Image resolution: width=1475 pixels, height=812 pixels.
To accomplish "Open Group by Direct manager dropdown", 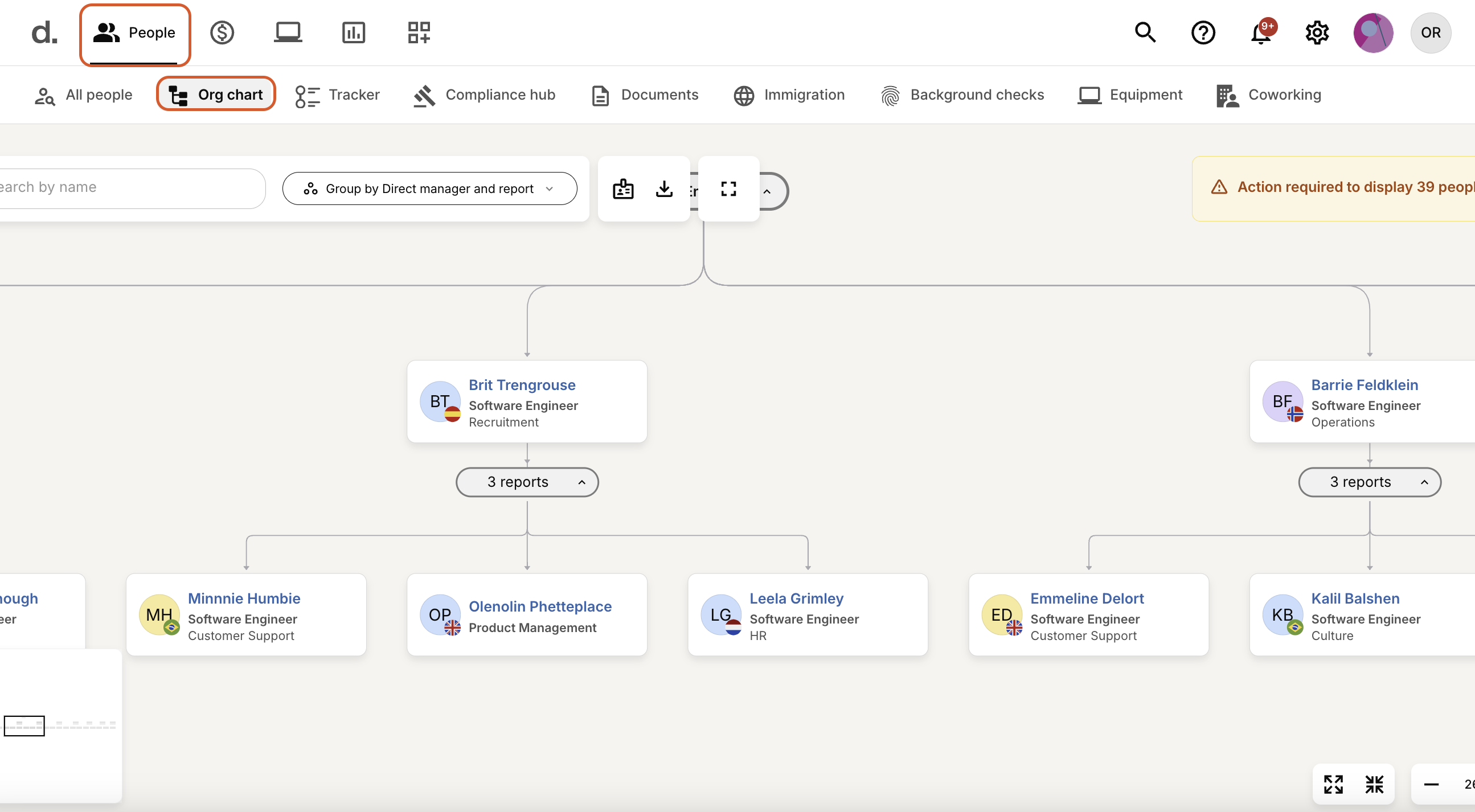I will tap(429, 188).
